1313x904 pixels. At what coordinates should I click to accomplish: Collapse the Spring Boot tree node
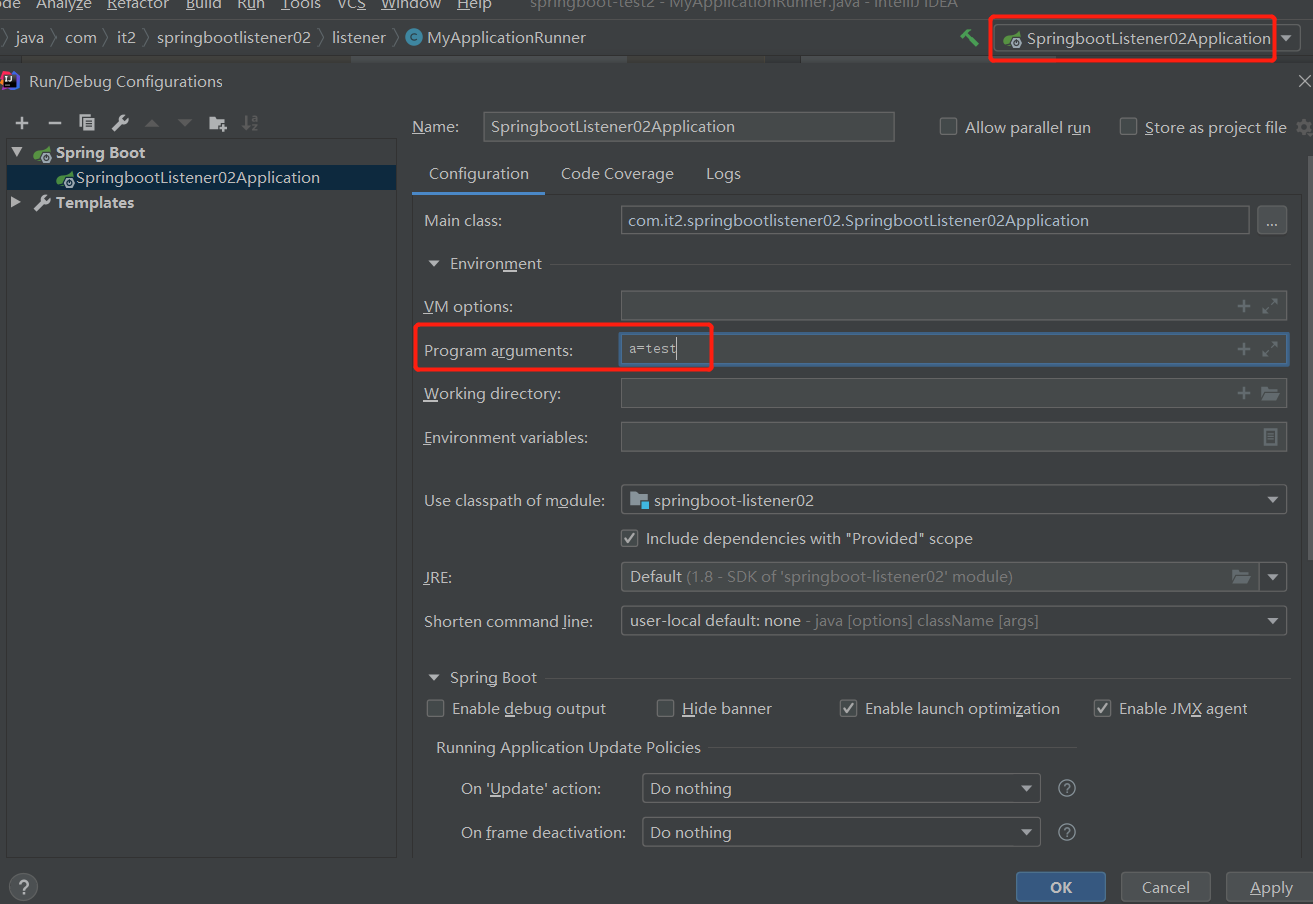(x=17, y=152)
